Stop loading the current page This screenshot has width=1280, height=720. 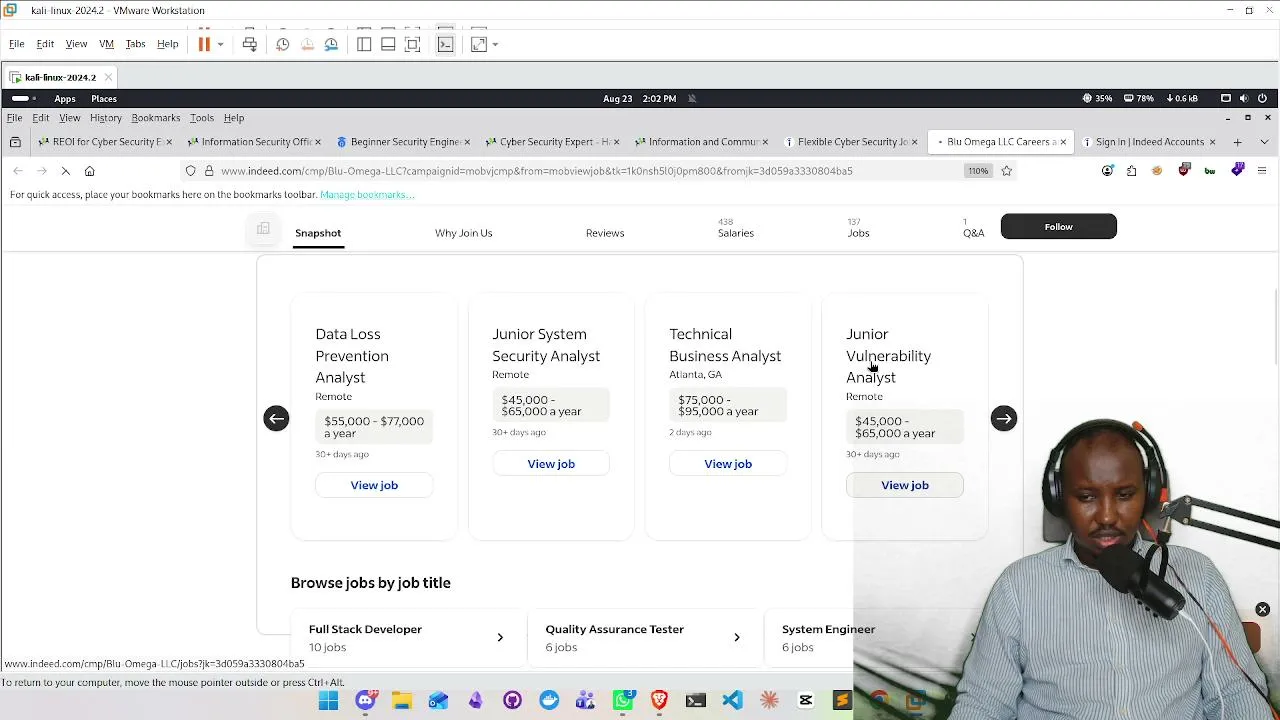[65, 171]
